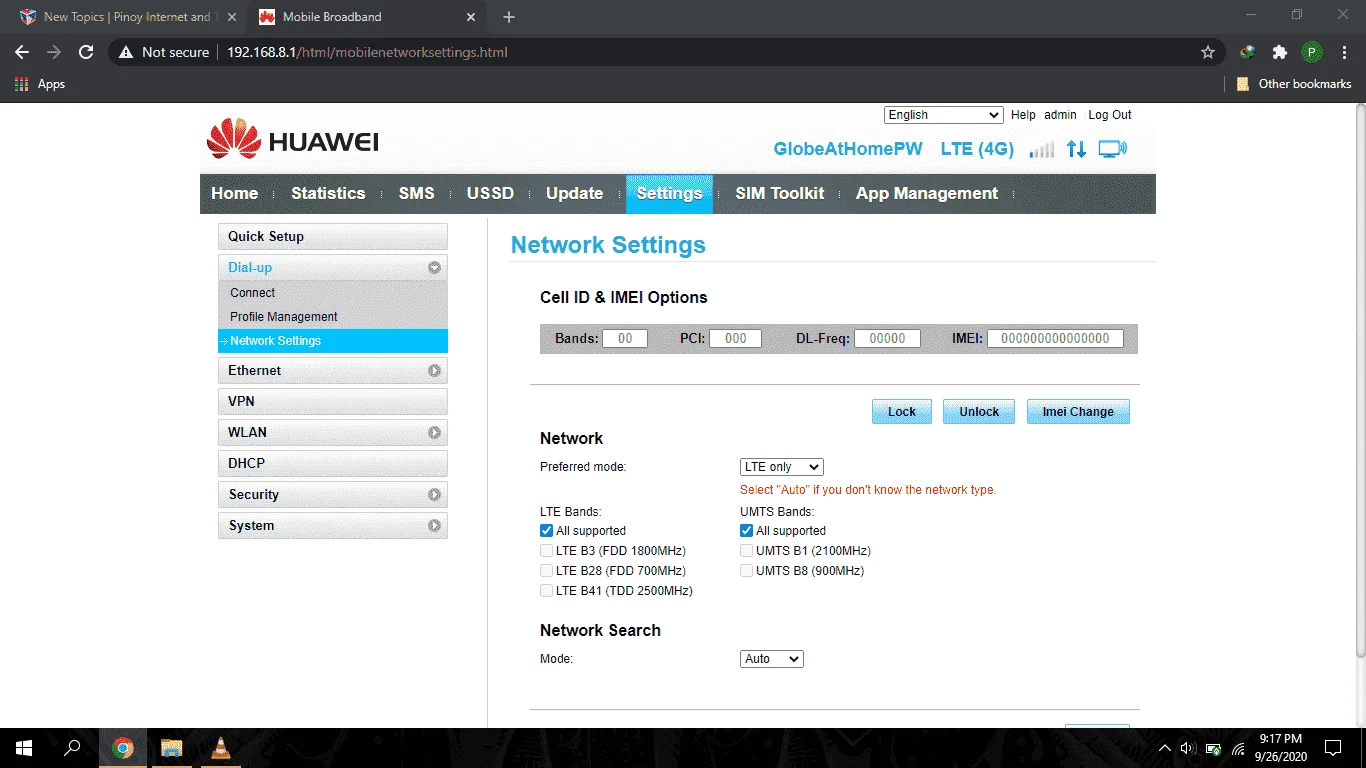Open Windows taskbar search

(72, 748)
